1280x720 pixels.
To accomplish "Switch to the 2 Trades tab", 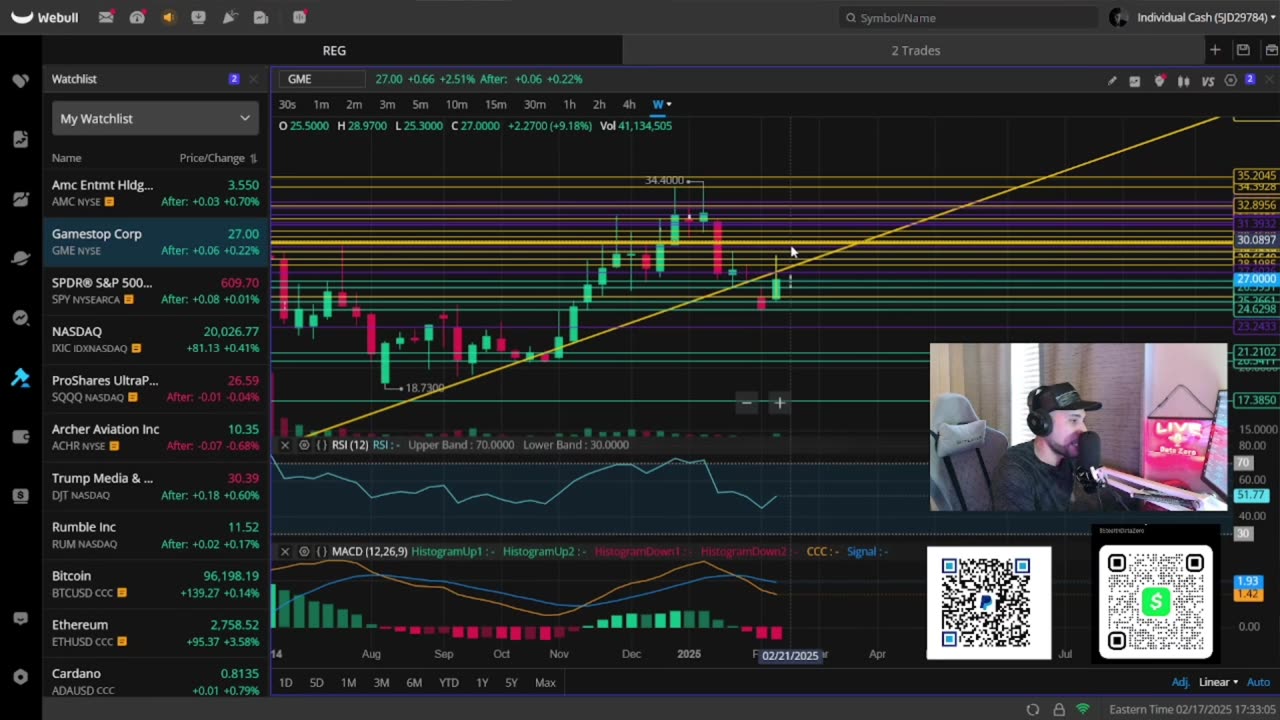I will [x=916, y=50].
